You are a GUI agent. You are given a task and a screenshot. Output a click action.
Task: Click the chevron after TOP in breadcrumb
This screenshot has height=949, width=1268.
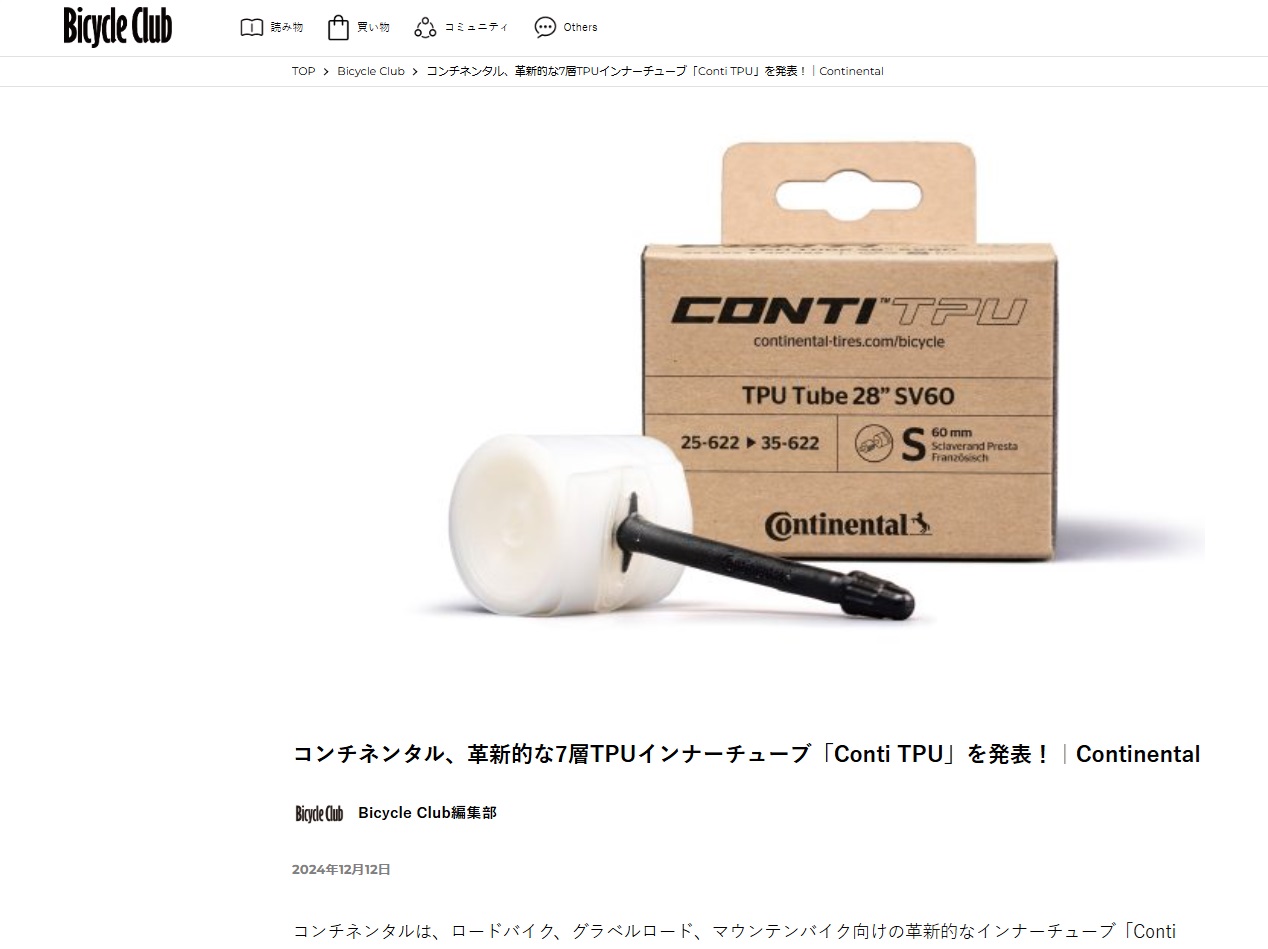326,71
